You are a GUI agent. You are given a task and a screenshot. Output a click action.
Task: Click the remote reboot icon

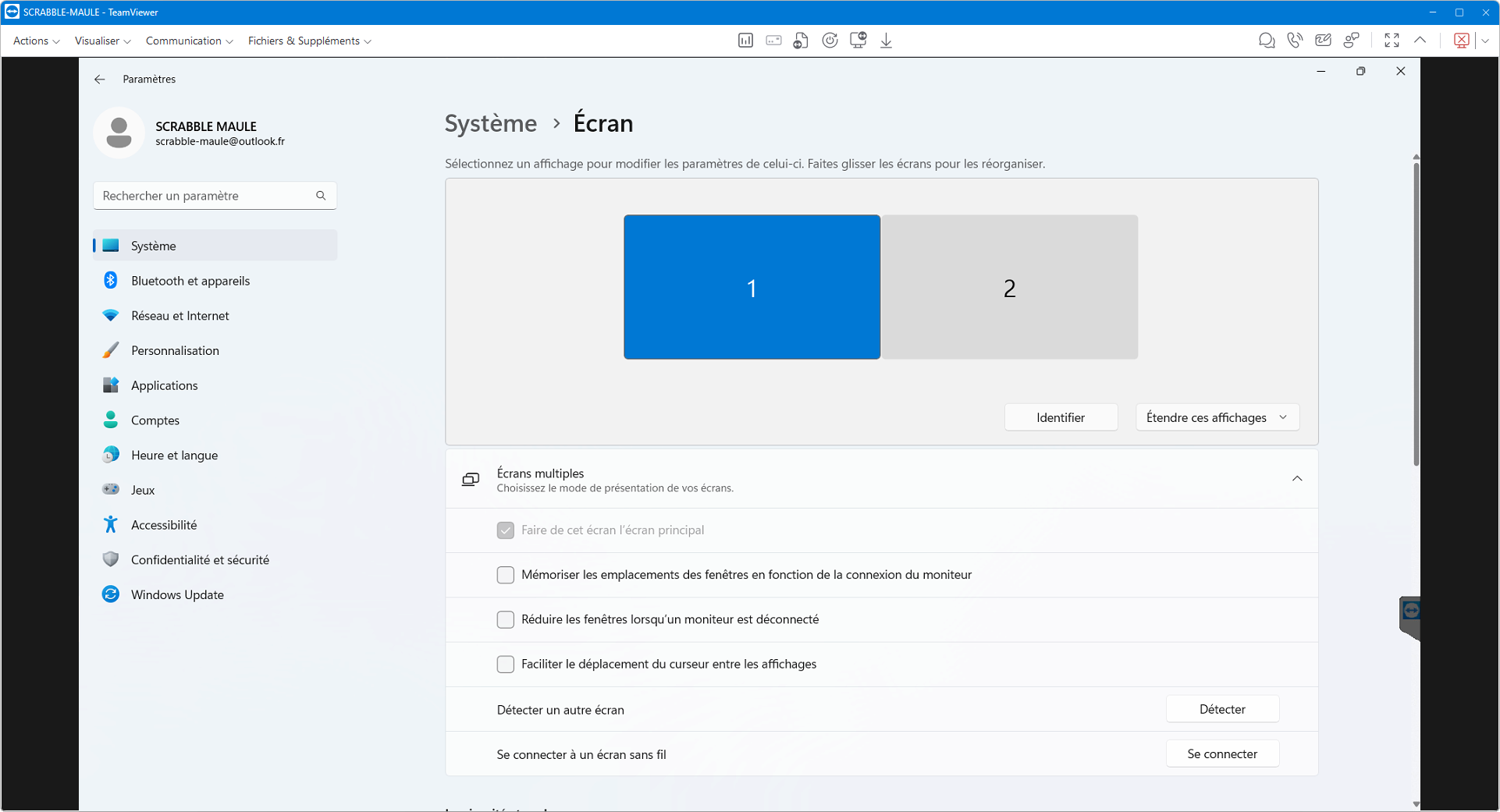pyautogui.click(x=830, y=41)
